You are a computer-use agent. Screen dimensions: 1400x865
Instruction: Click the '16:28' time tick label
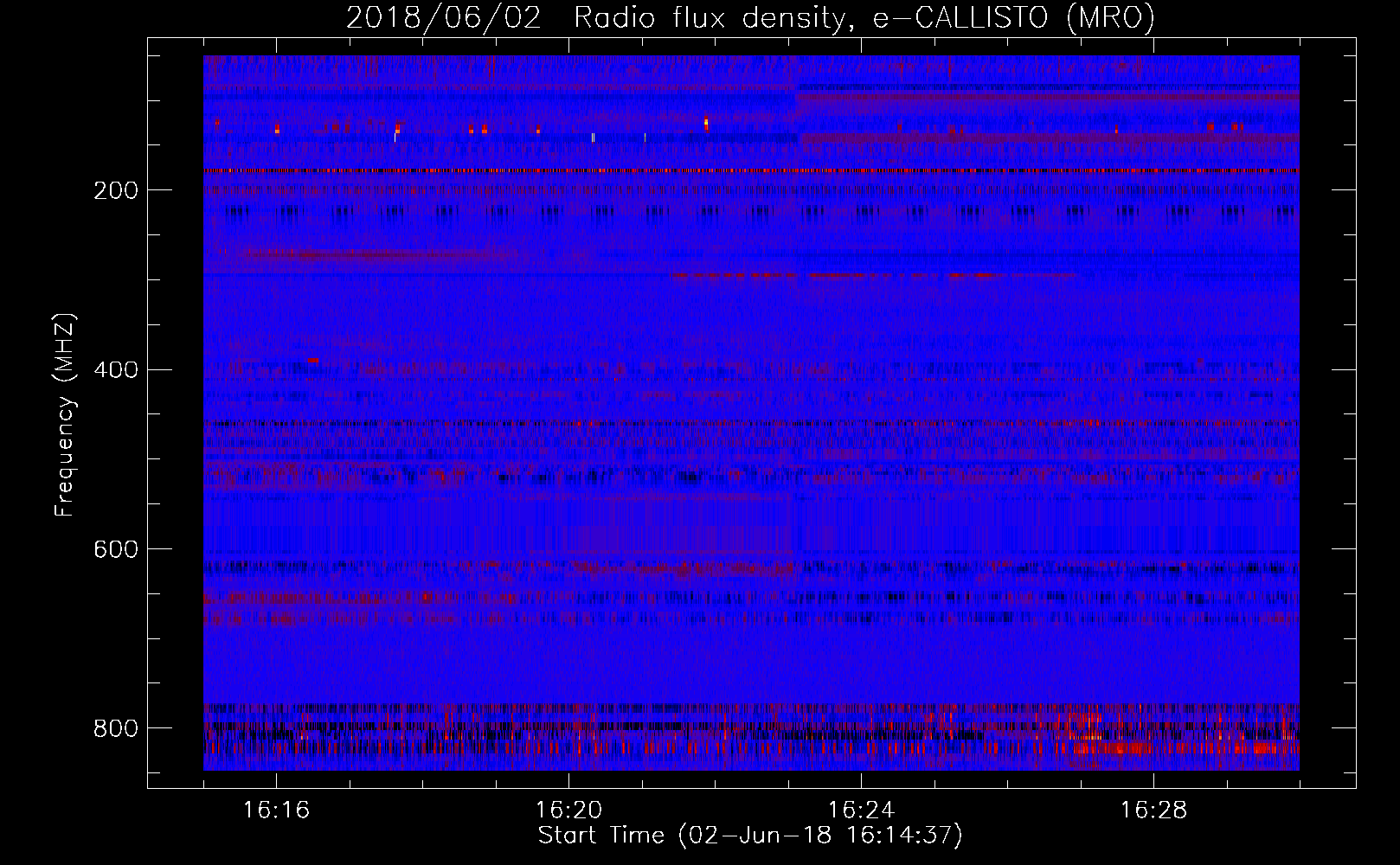[x=1153, y=811]
